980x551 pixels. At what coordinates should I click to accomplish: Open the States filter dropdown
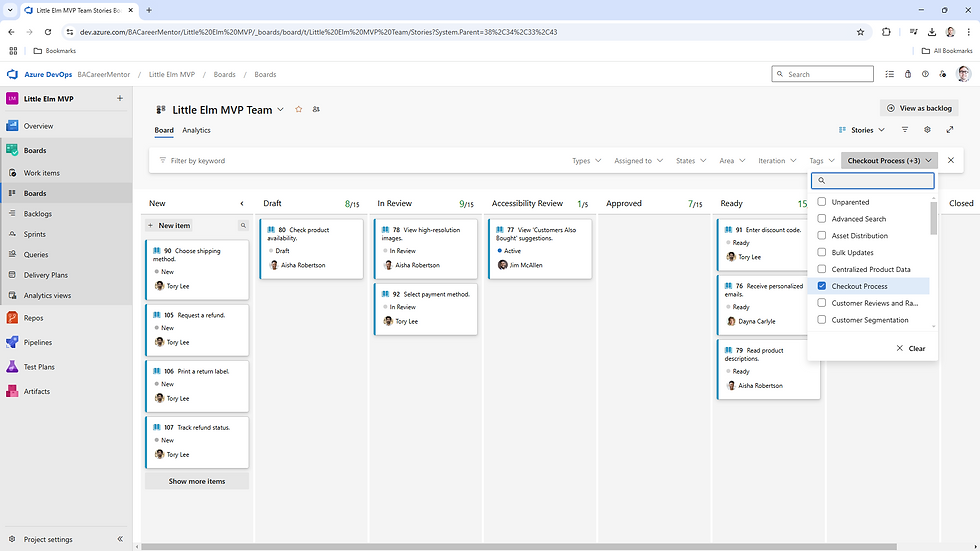click(691, 161)
